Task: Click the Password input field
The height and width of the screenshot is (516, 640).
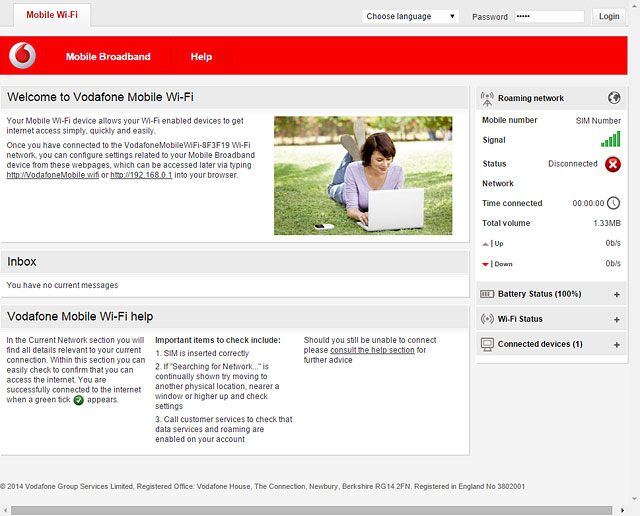Action: (548, 16)
